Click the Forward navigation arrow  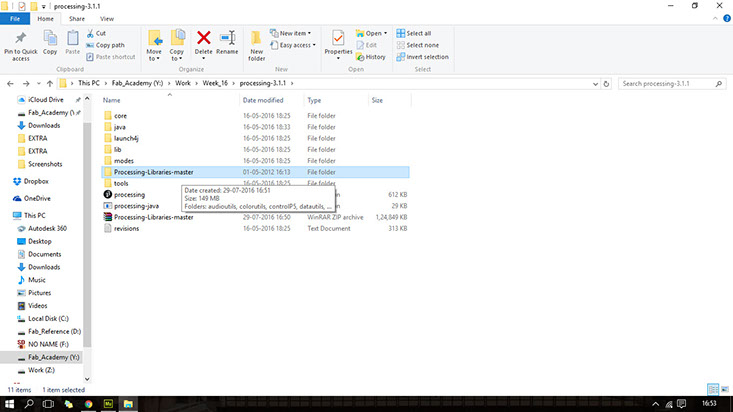tap(26, 83)
